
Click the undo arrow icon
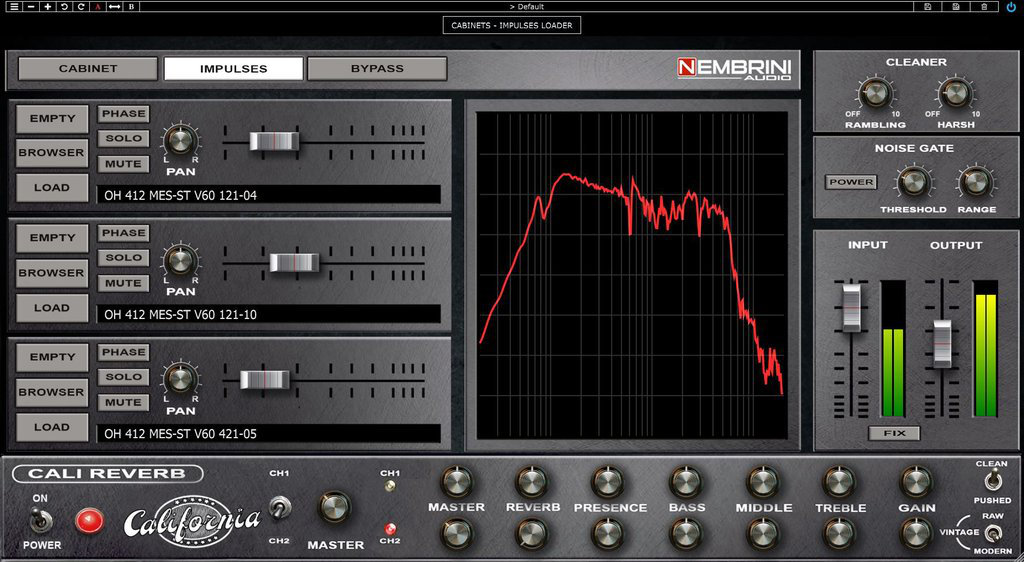(64, 7)
